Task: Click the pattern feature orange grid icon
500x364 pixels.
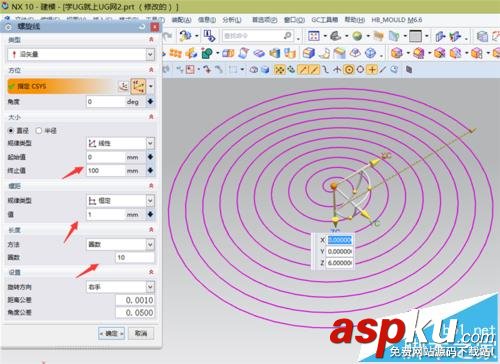Action: coord(175,53)
